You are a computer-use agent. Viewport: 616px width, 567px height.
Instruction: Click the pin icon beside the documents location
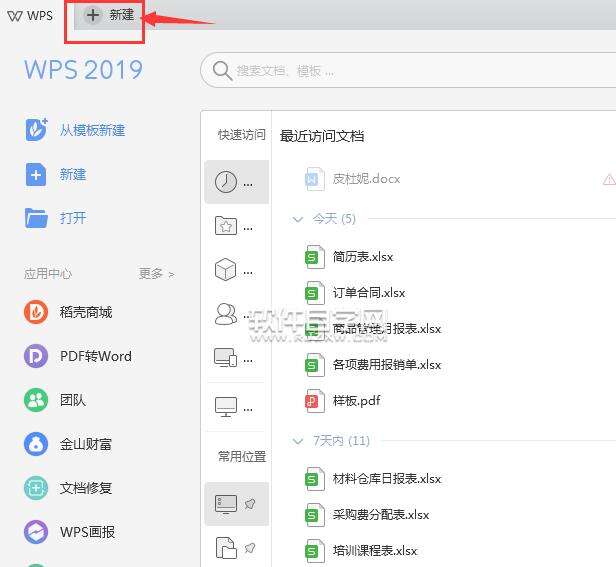click(250, 547)
